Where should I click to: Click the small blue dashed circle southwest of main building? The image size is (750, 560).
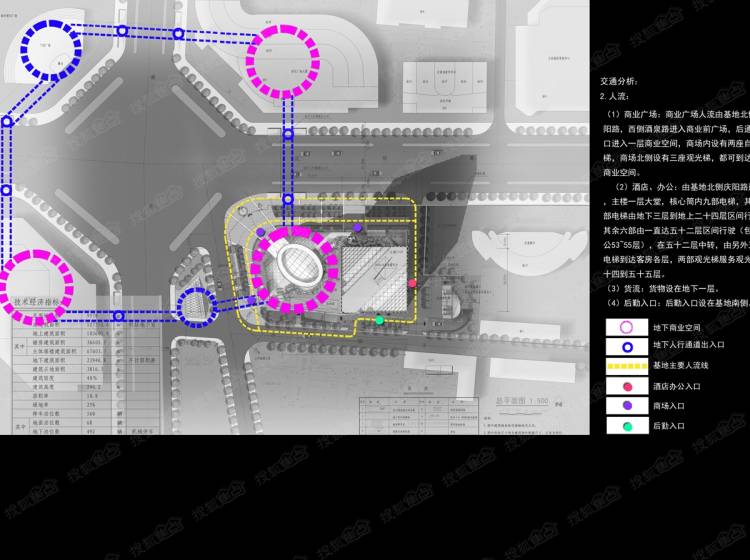coord(197,308)
